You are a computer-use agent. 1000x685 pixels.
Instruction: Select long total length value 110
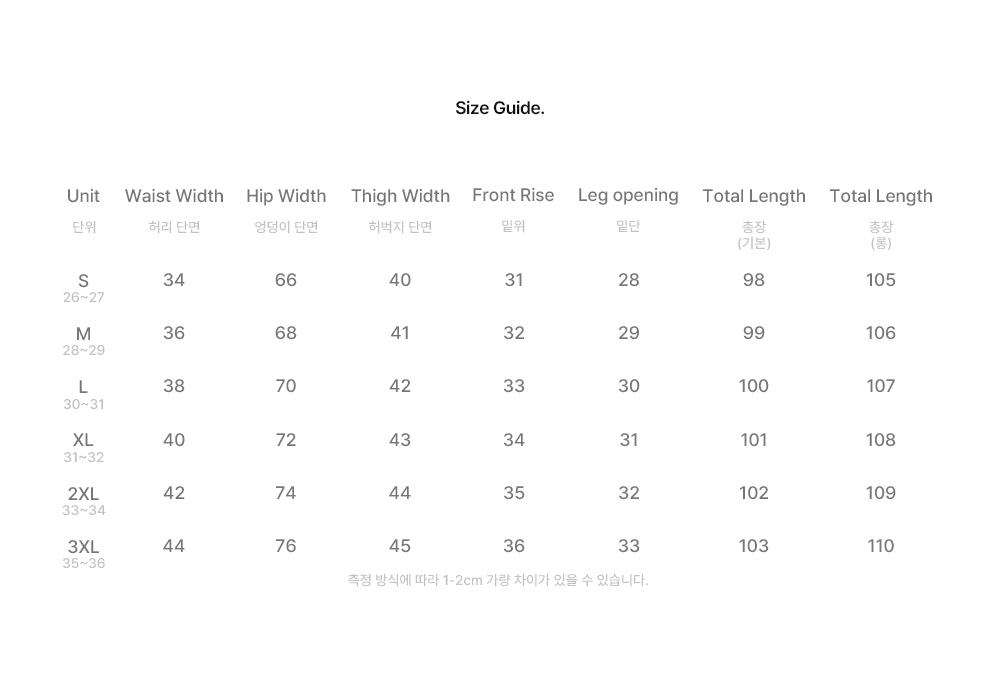point(881,546)
